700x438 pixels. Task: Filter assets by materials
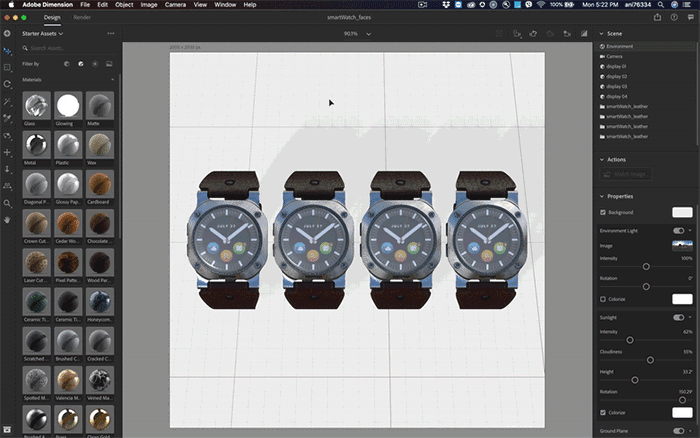point(81,64)
